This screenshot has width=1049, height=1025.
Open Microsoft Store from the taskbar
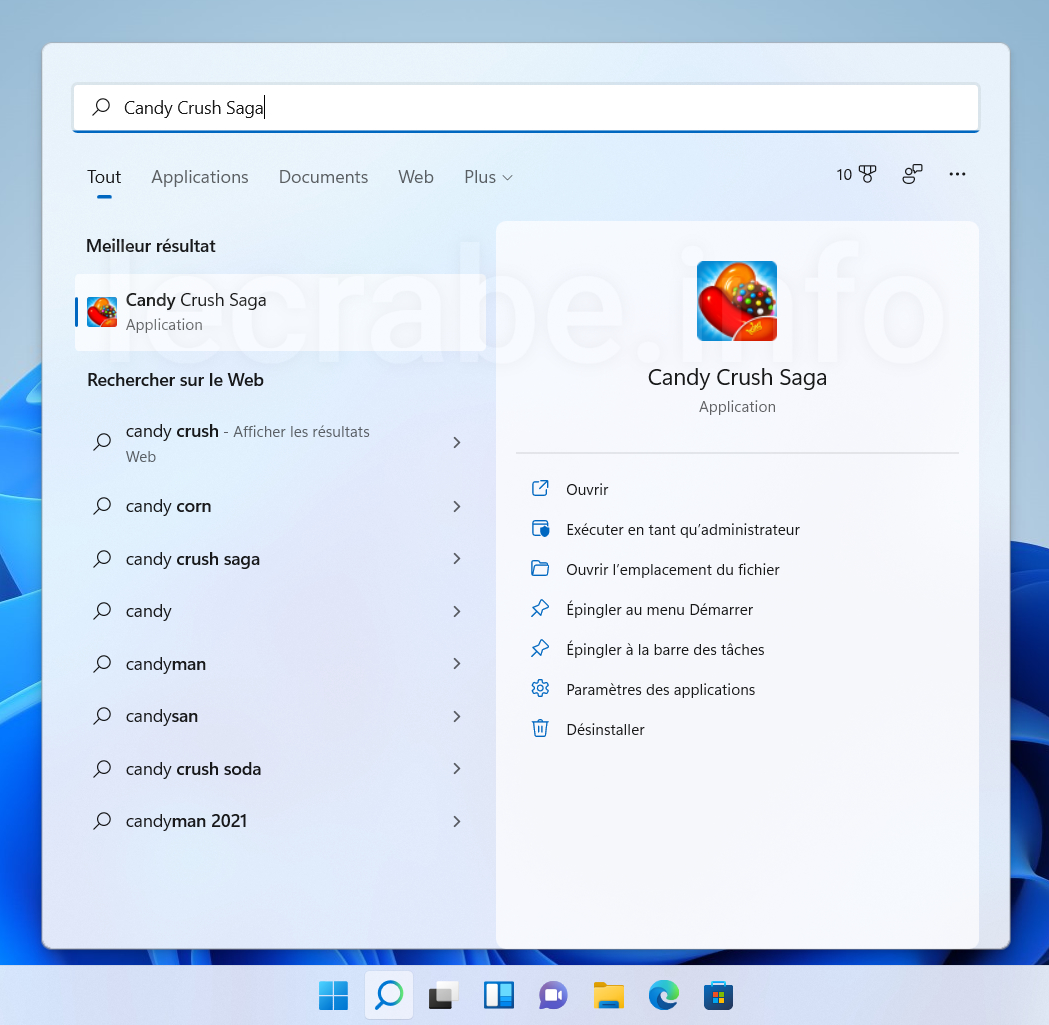point(719,996)
